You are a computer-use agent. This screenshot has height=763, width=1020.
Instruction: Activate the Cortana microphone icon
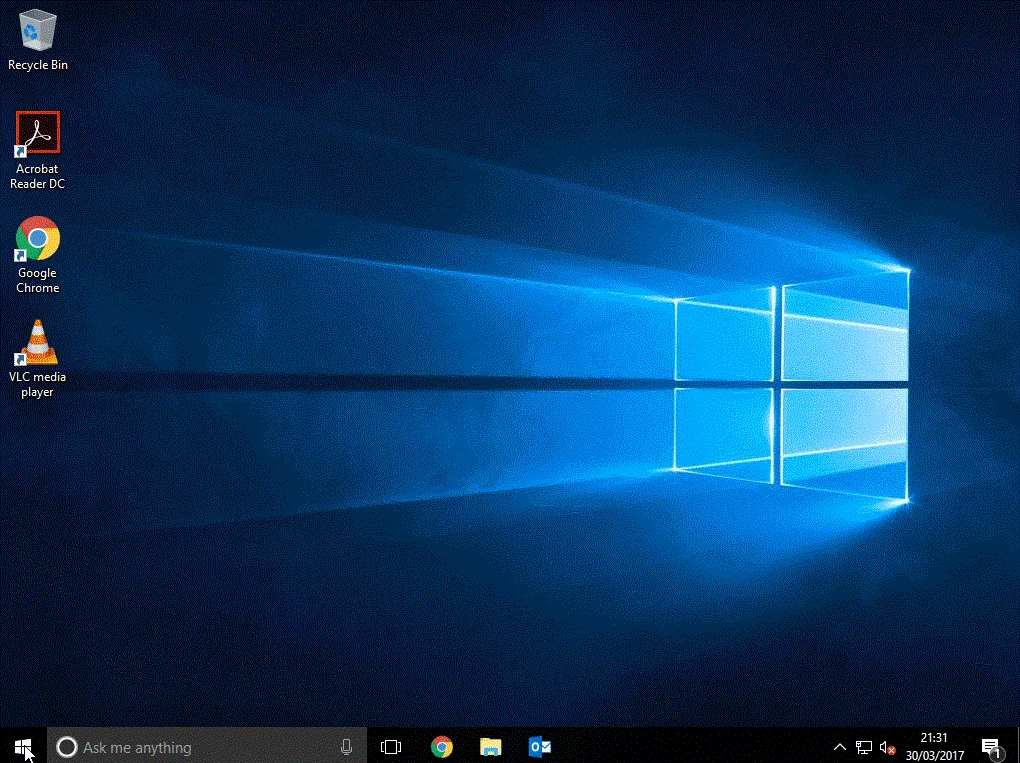point(346,747)
